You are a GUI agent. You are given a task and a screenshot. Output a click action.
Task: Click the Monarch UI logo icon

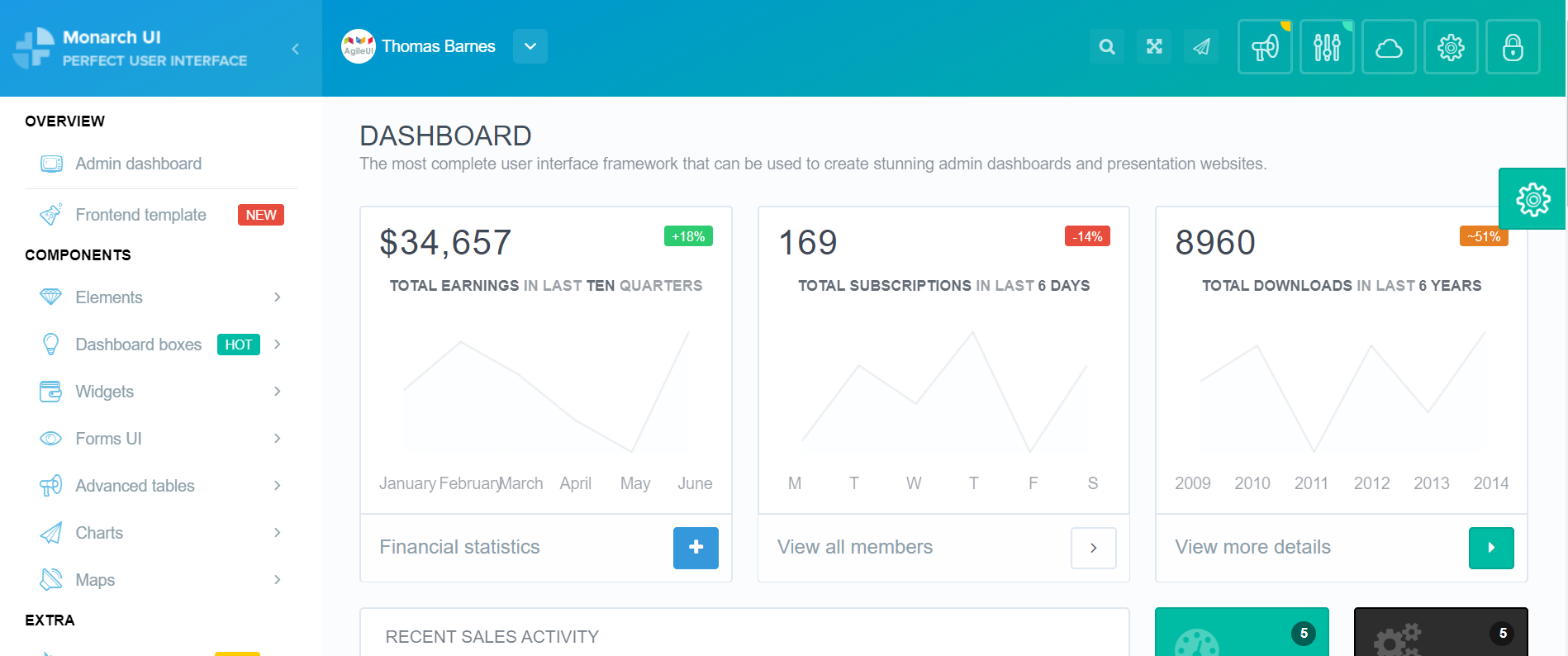click(x=34, y=48)
